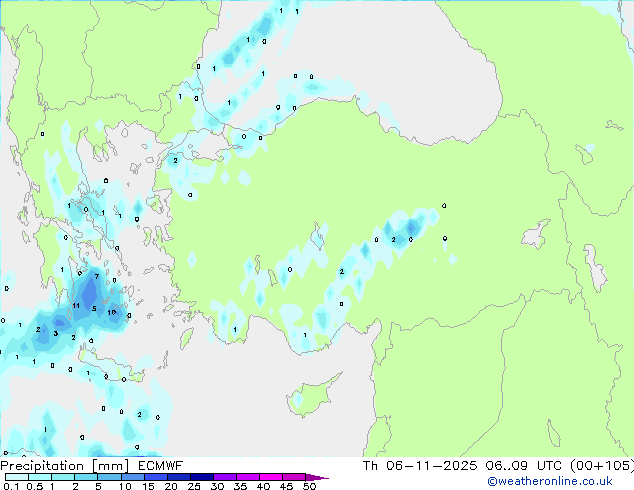634x490 pixels.
Task: Select the 30–35 mm purple legend band
Action: coord(224,477)
